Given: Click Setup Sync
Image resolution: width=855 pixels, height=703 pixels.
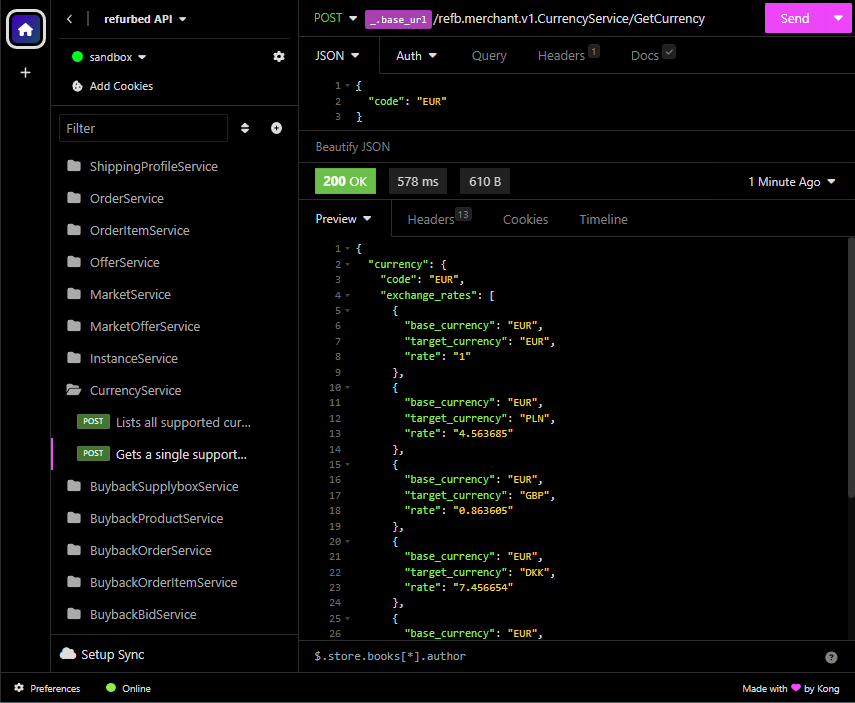Looking at the screenshot, I should coord(112,654).
